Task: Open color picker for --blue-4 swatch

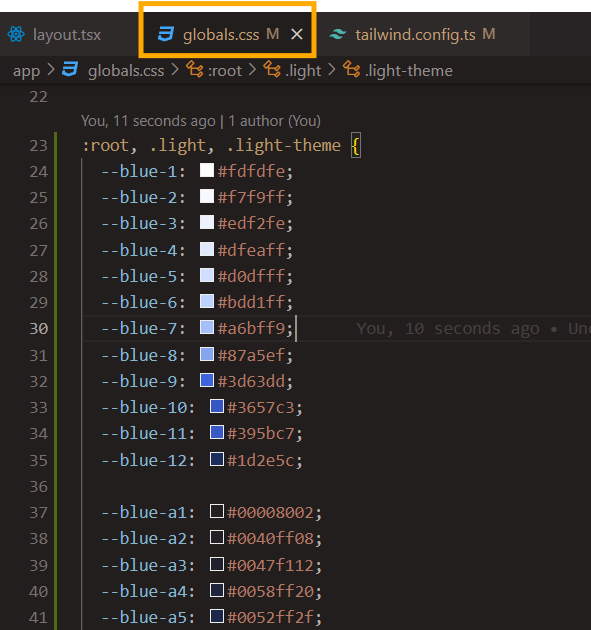Action: coord(207,250)
